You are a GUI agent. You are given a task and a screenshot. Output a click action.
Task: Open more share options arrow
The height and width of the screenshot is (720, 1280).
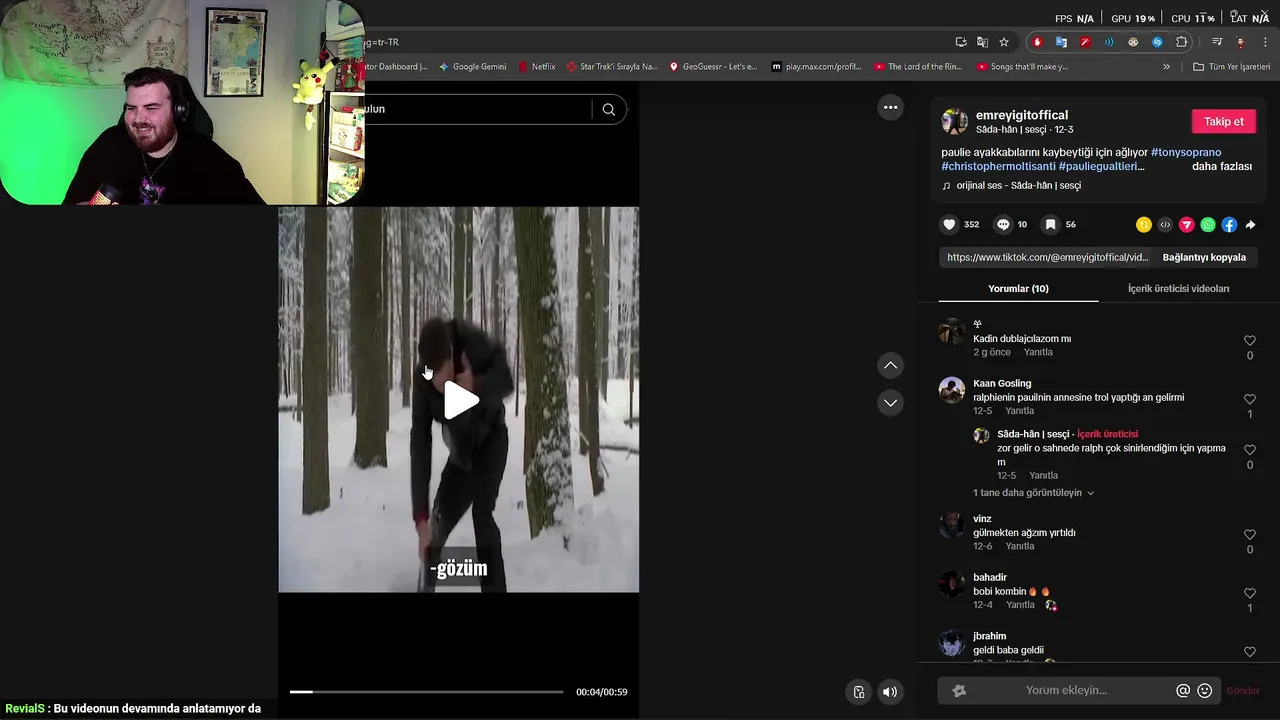1250,225
